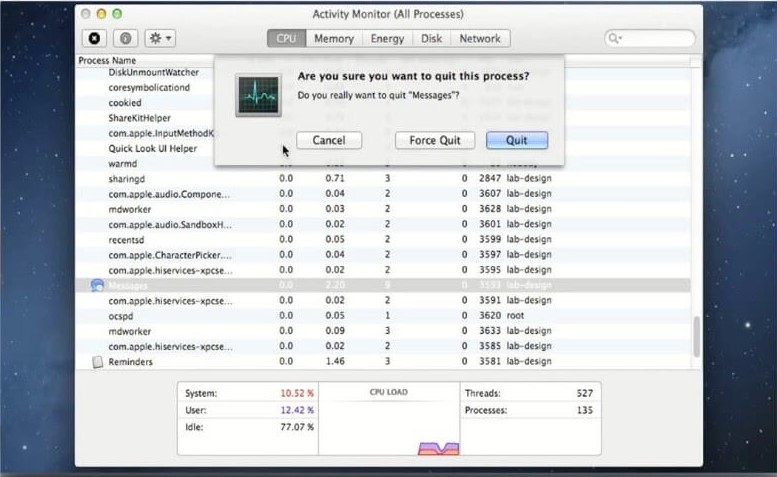Click the Idle percentage value

pyautogui.click(x=297, y=427)
